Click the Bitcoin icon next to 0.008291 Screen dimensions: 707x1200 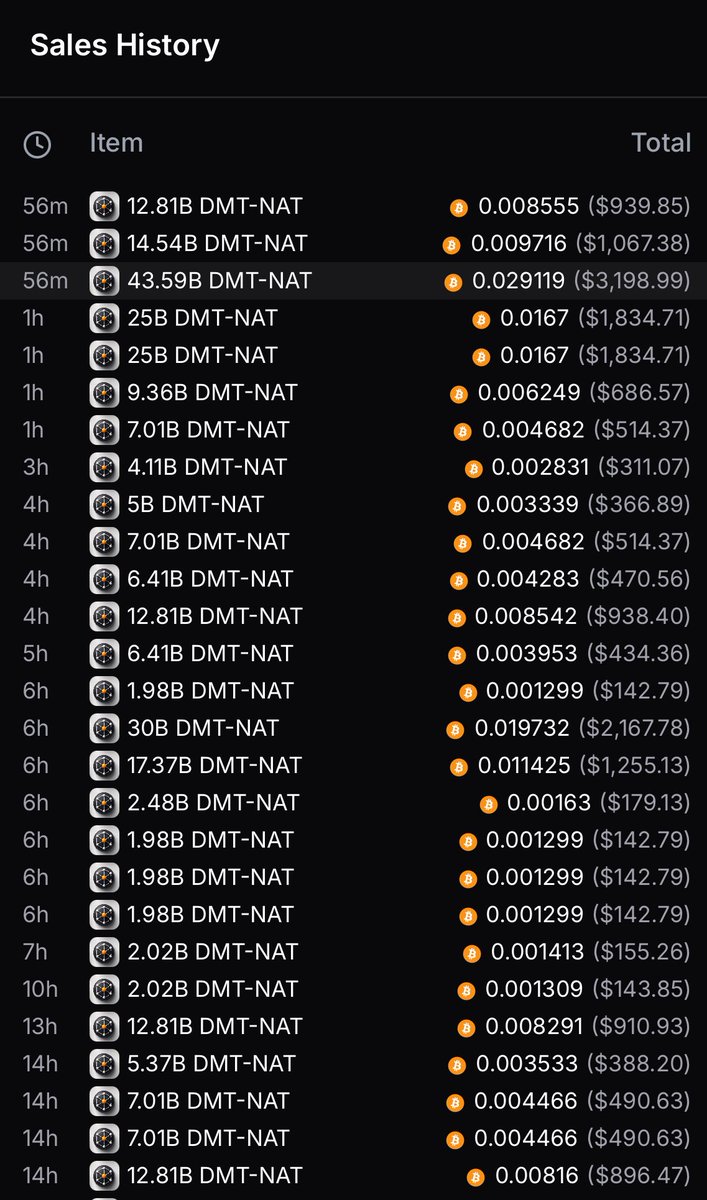pyautogui.click(x=466, y=1028)
